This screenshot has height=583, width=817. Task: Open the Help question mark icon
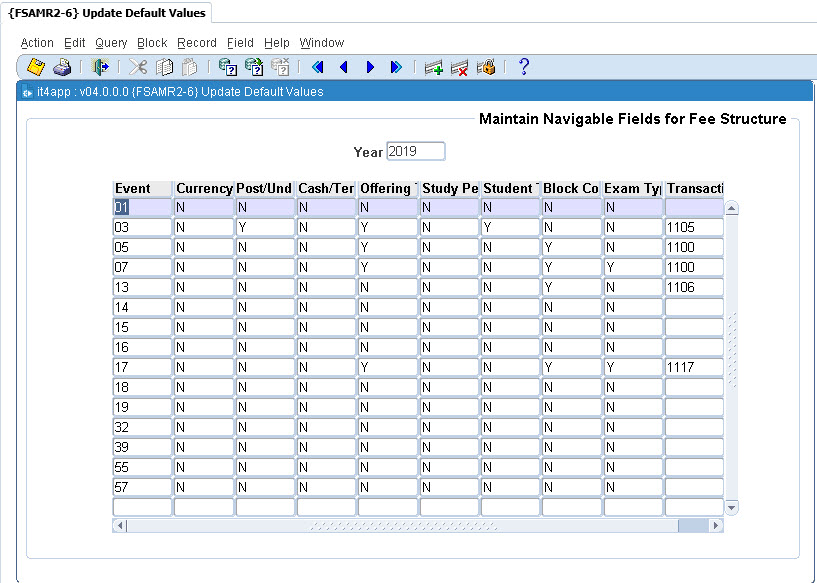[x=523, y=67]
